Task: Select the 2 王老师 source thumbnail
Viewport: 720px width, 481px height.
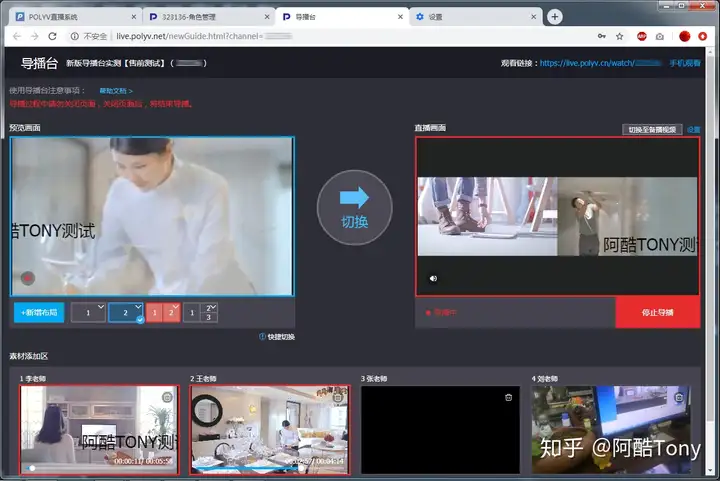Action: click(x=270, y=430)
